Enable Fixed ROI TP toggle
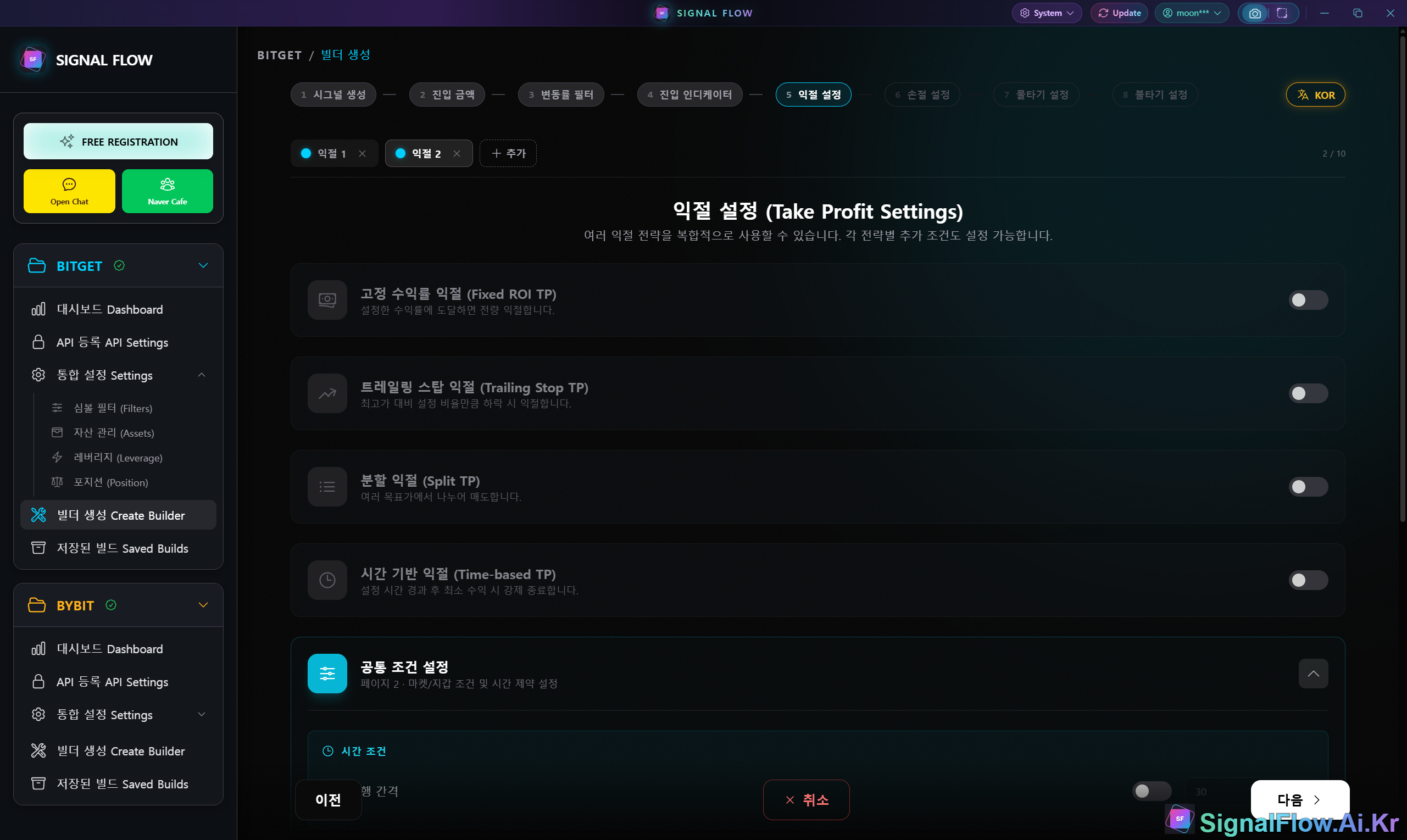Viewport: 1407px width, 840px height. click(1308, 300)
